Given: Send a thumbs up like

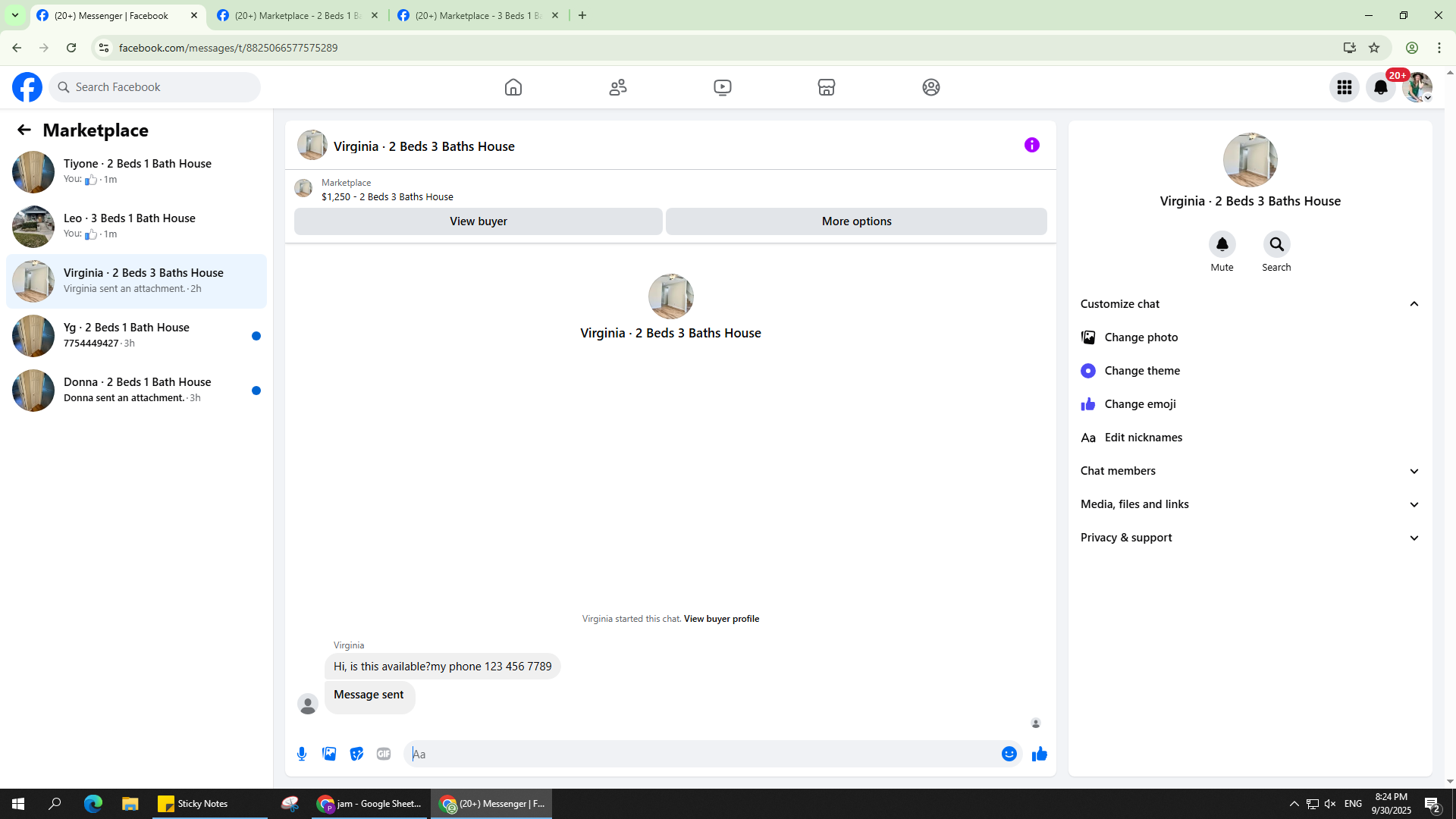Looking at the screenshot, I should click(1039, 754).
